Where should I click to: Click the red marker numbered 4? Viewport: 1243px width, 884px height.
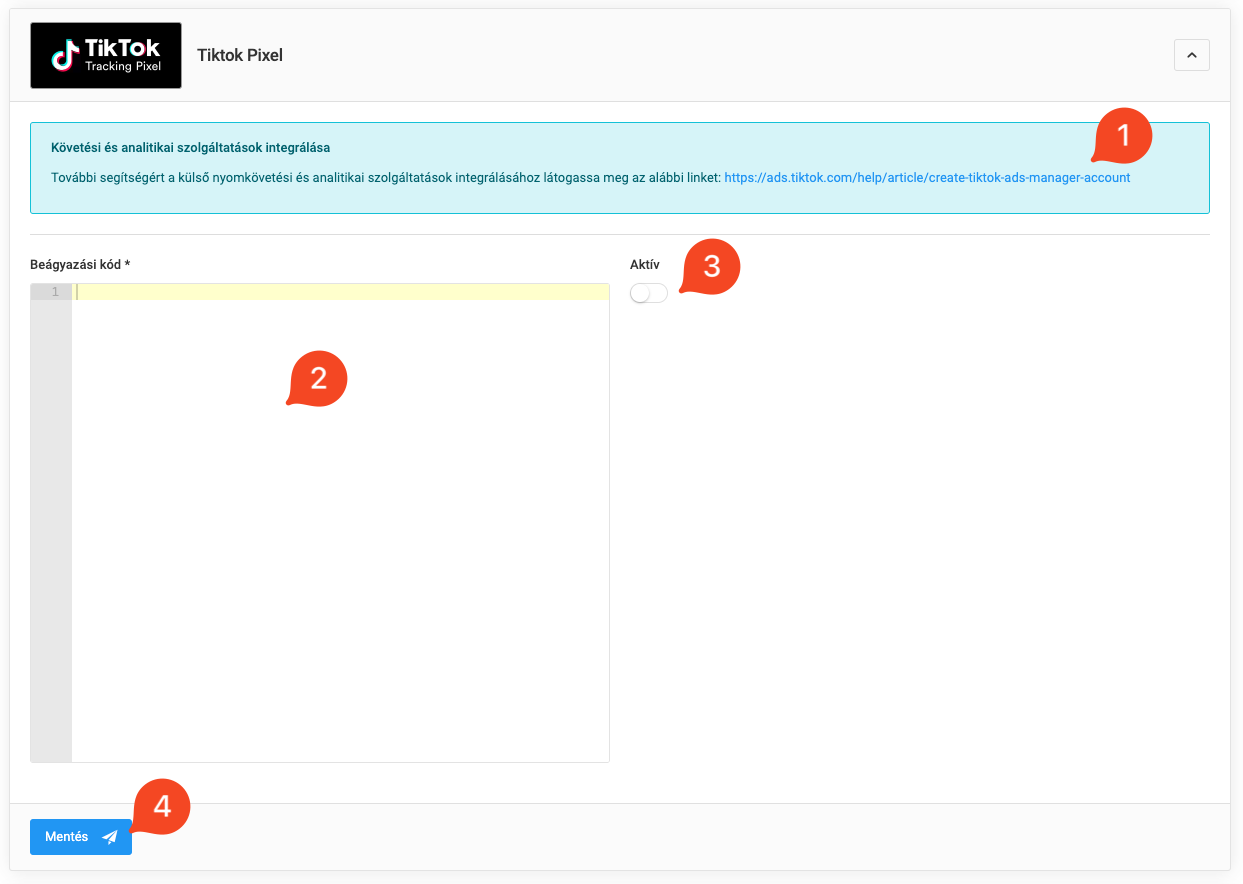click(x=161, y=806)
